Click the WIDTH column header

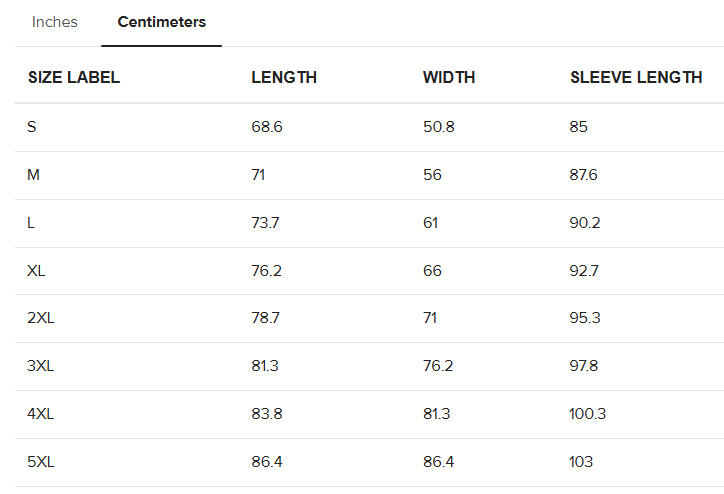point(449,77)
